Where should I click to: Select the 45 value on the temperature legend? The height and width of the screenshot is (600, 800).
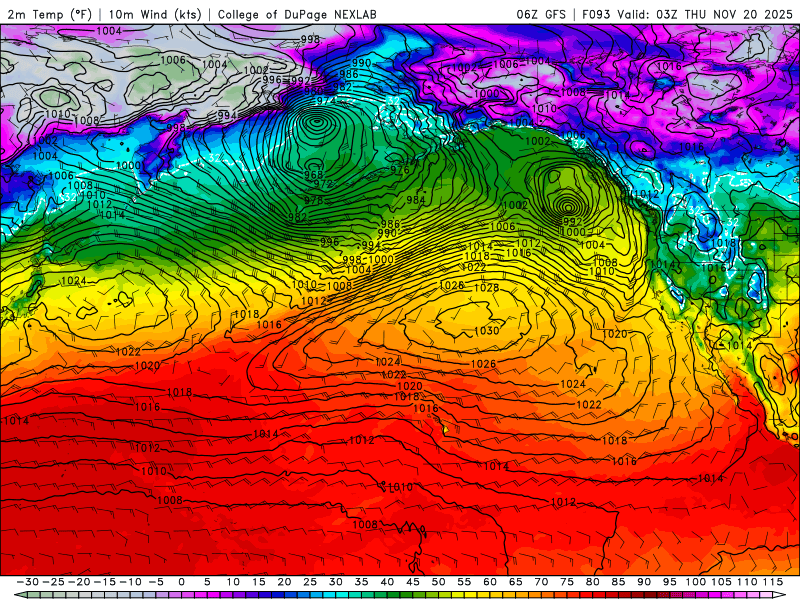(413, 582)
